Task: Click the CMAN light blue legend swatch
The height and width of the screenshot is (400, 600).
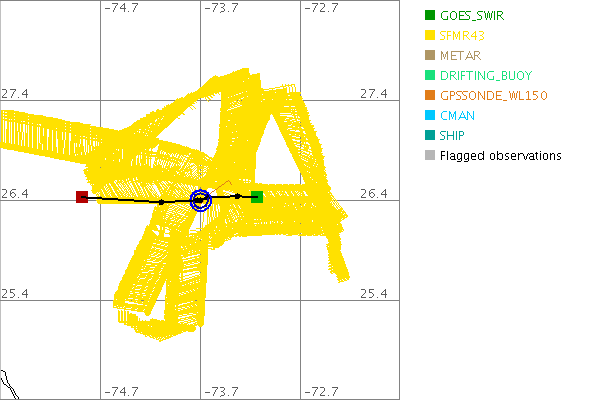Action: pyautogui.click(x=430, y=115)
